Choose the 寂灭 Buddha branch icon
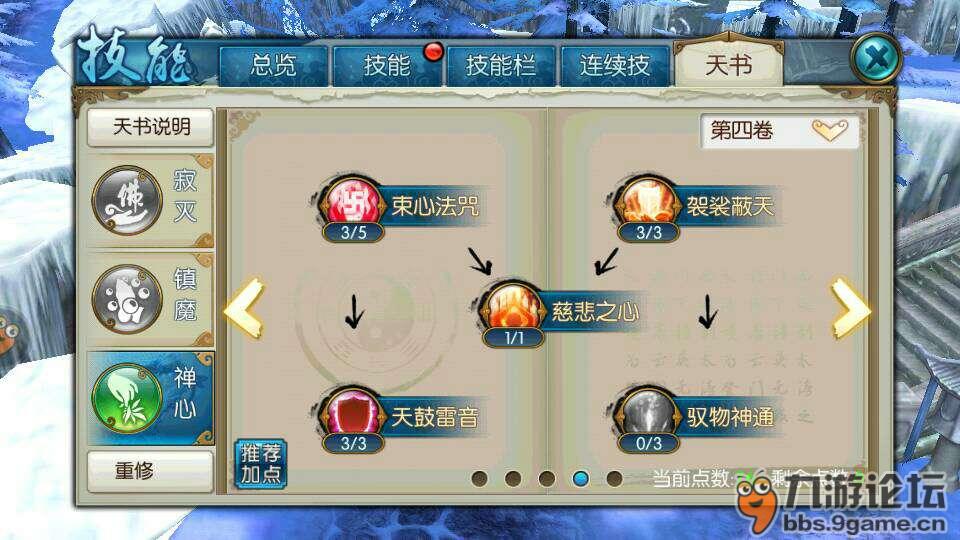Image resolution: width=960 pixels, height=540 pixels. (127, 200)
